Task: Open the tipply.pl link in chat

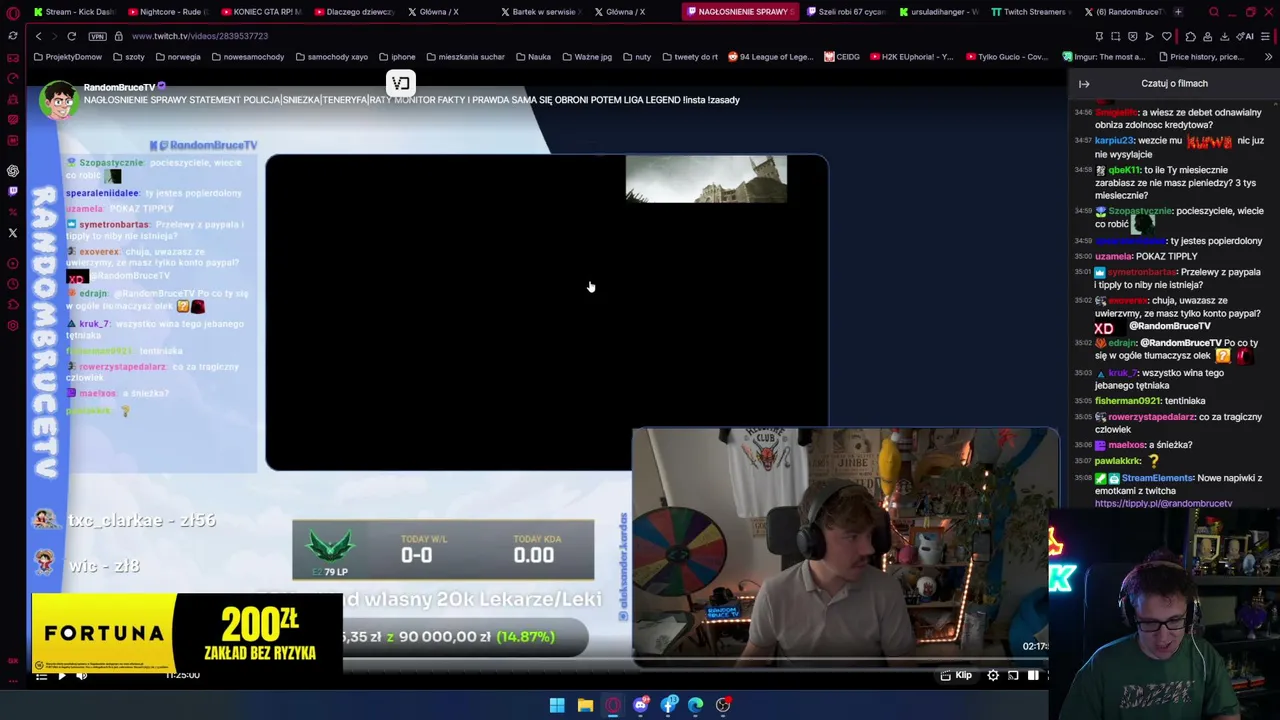Action: pos(1163,504)
